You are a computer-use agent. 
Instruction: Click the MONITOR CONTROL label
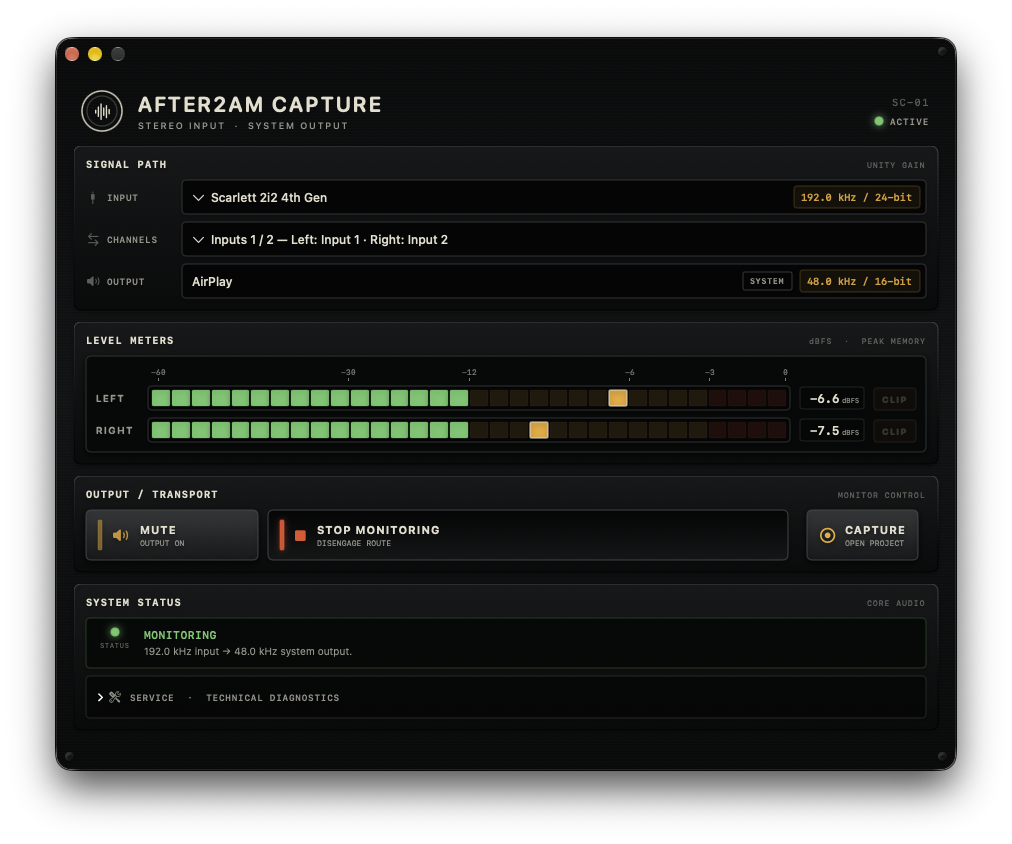tap(881, 495)
